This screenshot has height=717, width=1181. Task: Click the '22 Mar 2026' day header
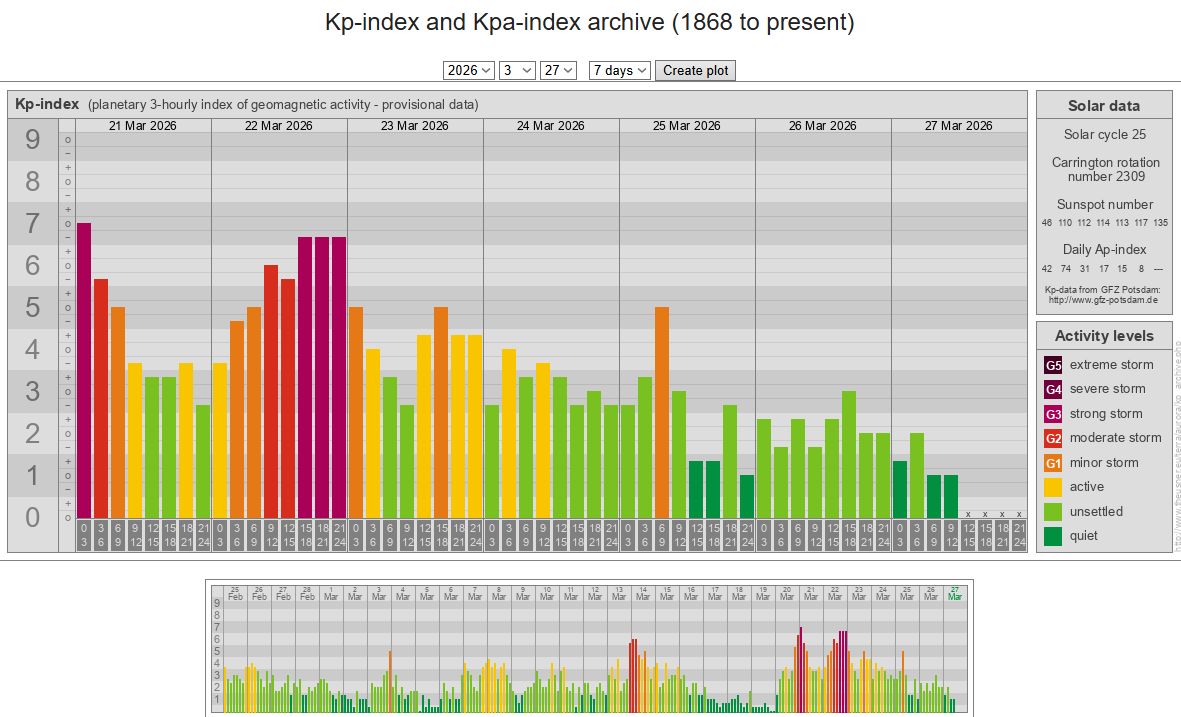coord(279,126)
